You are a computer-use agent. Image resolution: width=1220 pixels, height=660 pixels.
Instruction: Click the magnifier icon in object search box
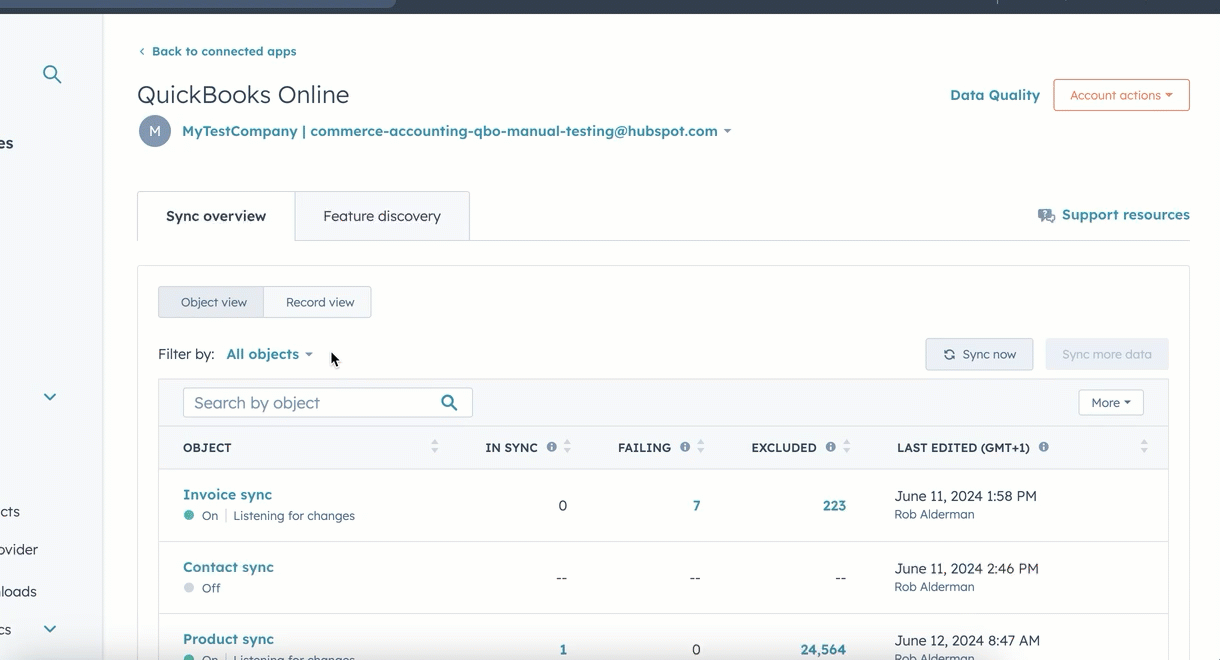pyautogui.click(x=449, y=402)
